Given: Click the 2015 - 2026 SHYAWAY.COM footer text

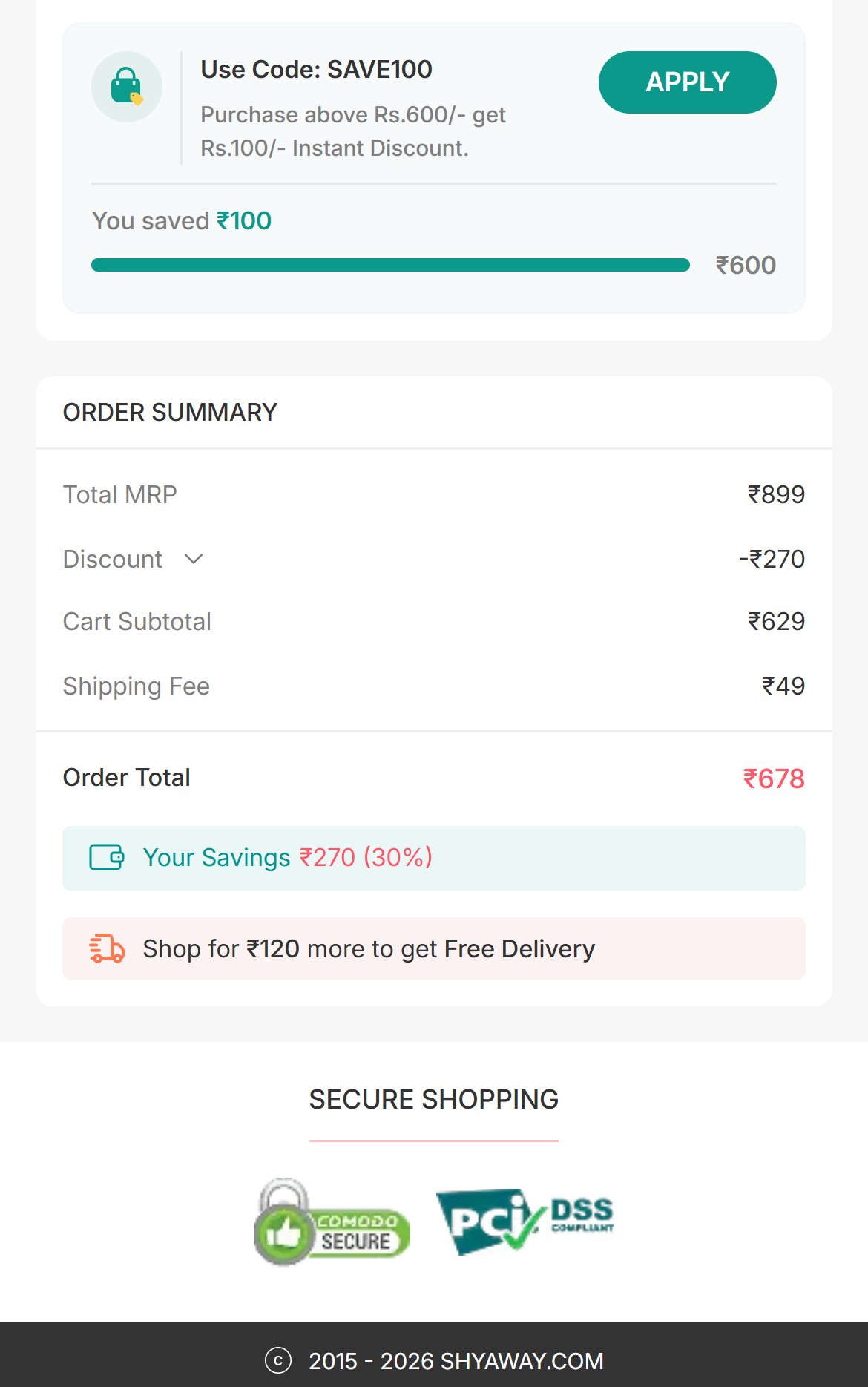Looking at the screenshot, I should 456,1361.
